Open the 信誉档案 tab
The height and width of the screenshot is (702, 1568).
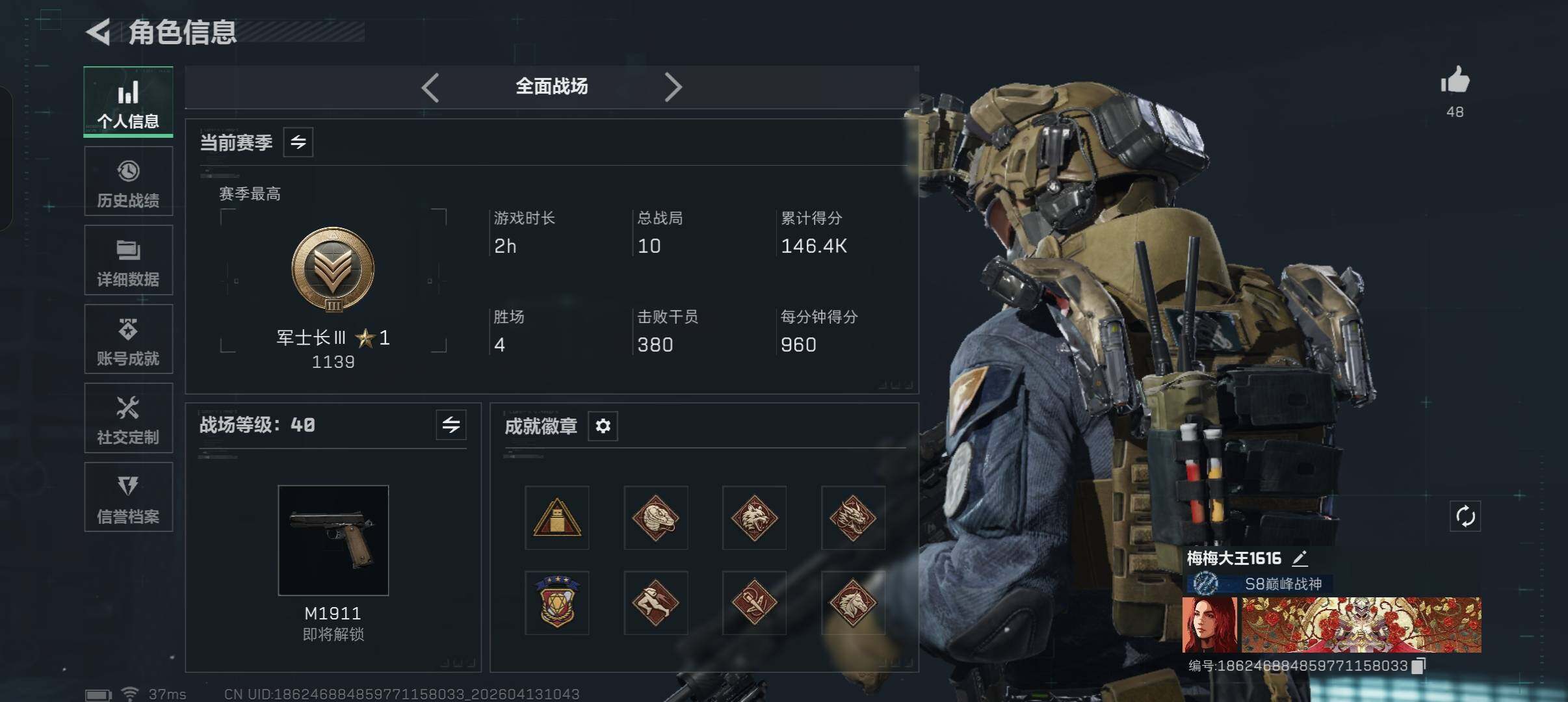129,497
